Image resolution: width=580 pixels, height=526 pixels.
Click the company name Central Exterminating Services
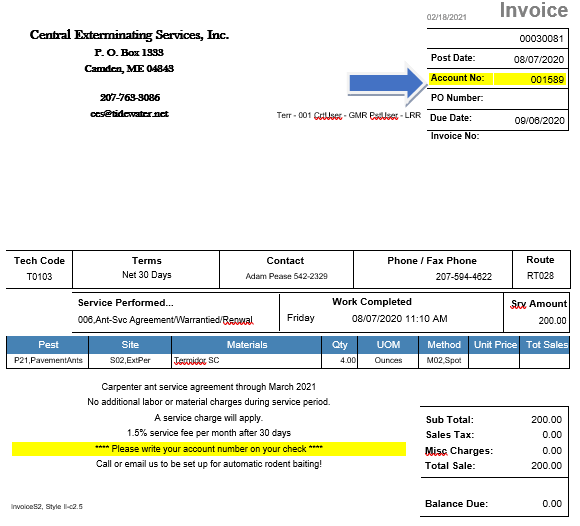129,35
